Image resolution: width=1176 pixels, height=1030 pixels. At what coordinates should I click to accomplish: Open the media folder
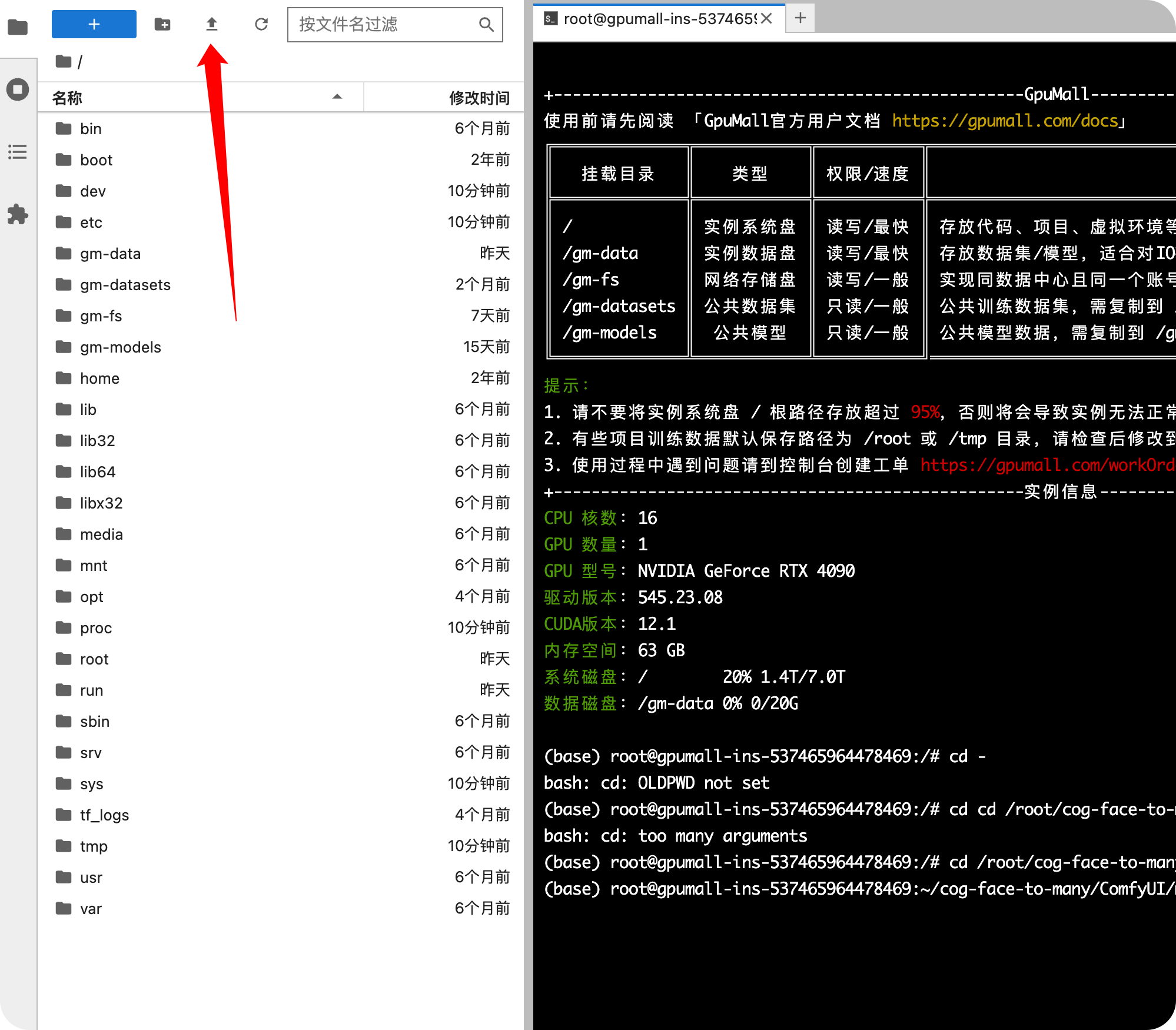coord(281,534)
